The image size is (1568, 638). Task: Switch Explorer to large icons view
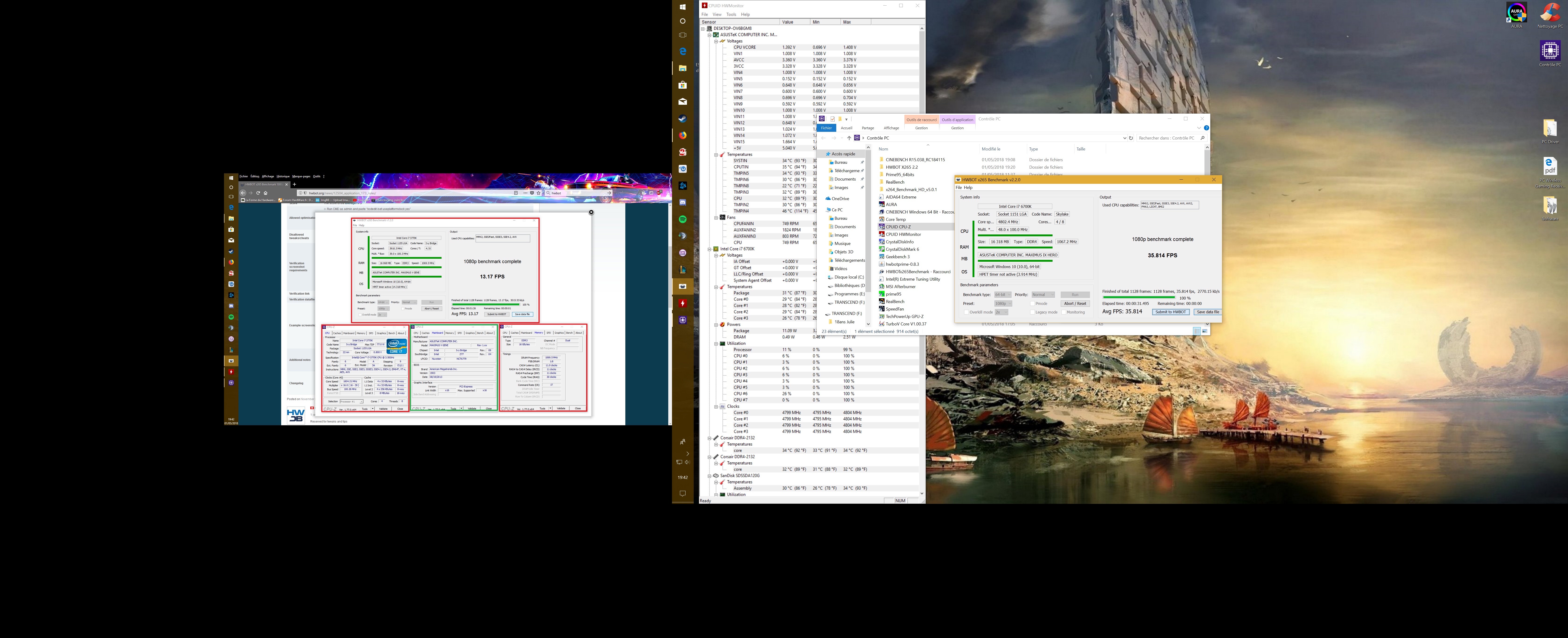tap(1205, 331)
